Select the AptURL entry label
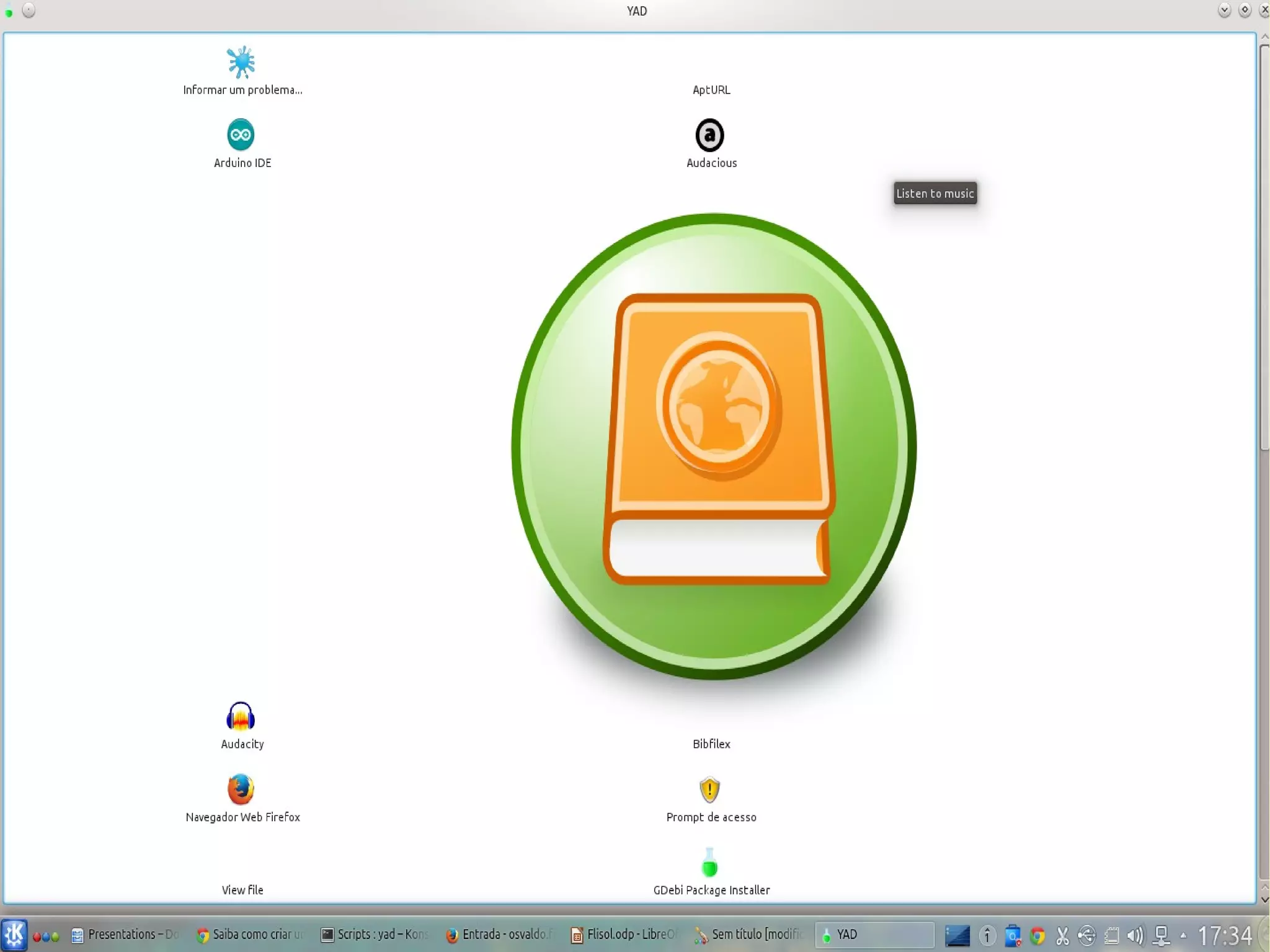Image resolution: width=1270 pixels, height=952 pixels. pos(711,90)
